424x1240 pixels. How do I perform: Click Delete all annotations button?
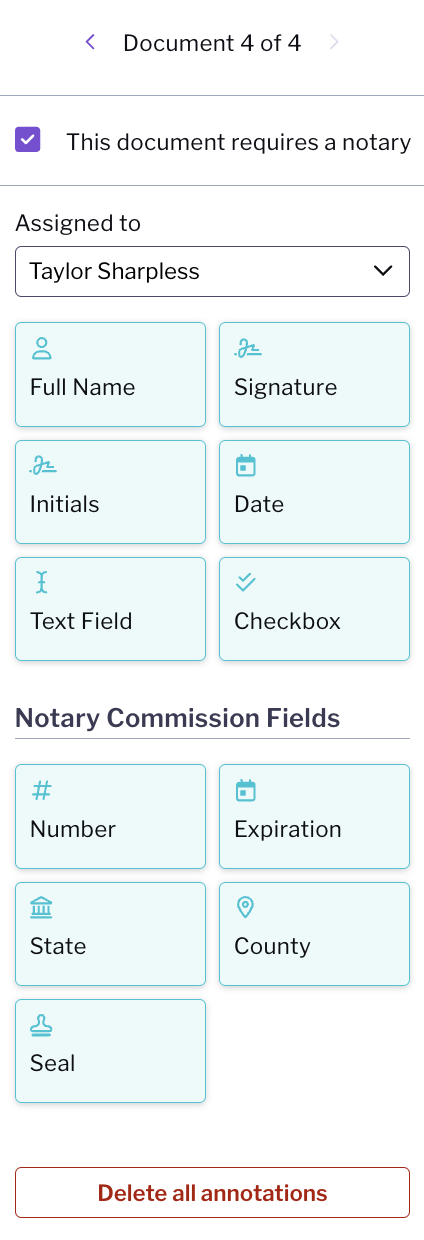212,1192
